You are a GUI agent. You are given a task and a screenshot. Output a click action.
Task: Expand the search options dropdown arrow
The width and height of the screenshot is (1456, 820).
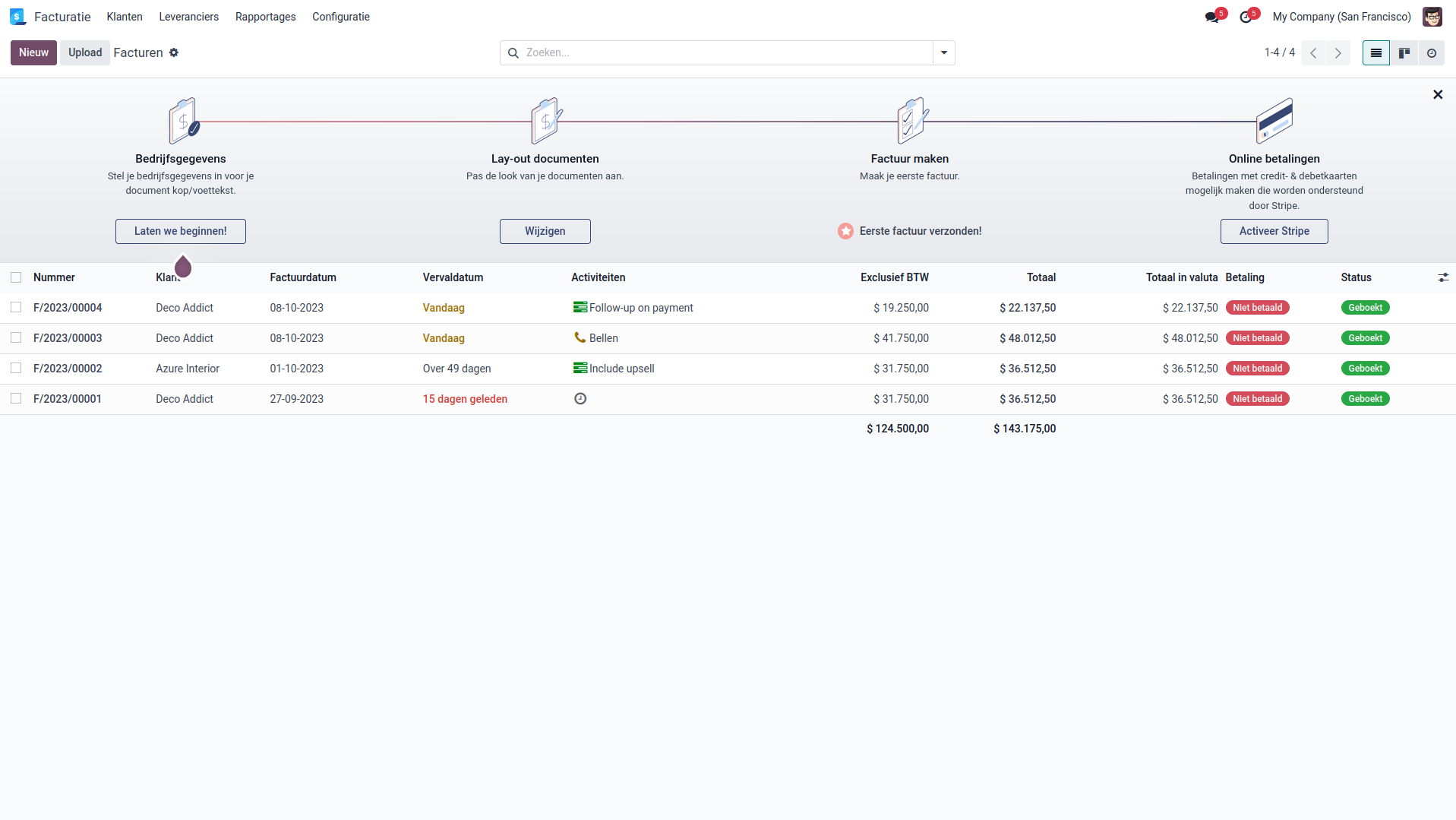[943, 53]
